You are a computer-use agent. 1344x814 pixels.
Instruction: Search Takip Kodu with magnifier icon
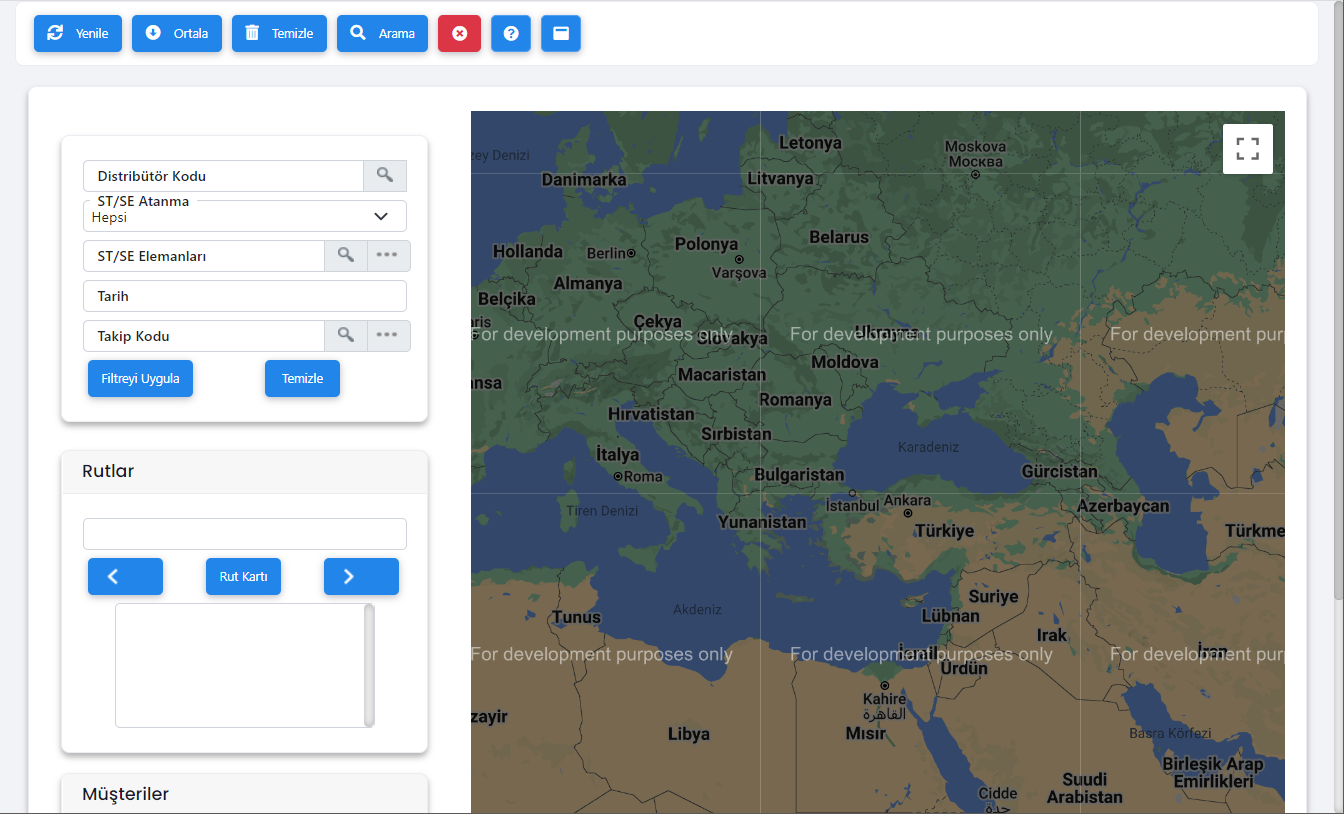tap(346, 336)
